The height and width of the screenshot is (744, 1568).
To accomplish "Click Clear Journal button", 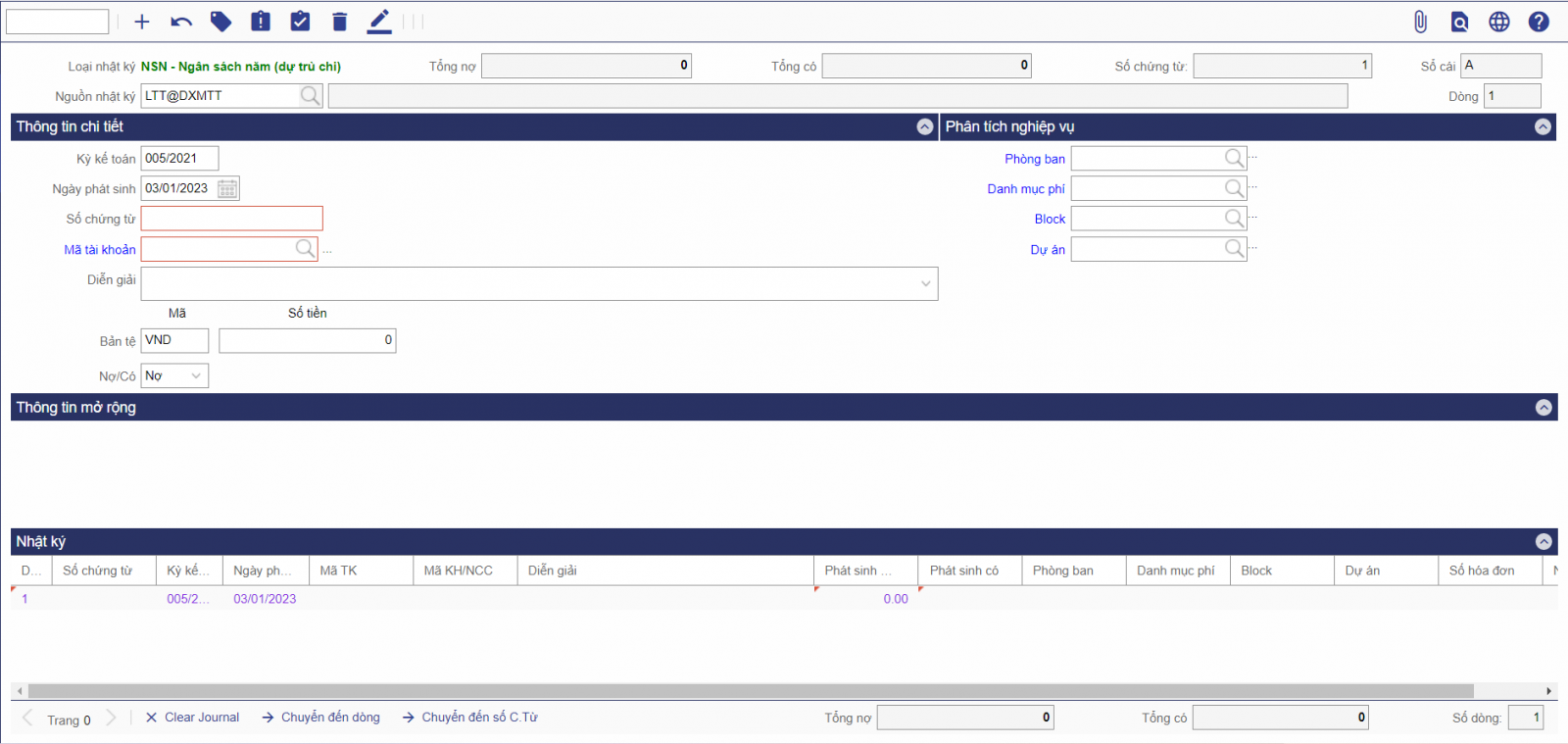I will coord(192,718).
